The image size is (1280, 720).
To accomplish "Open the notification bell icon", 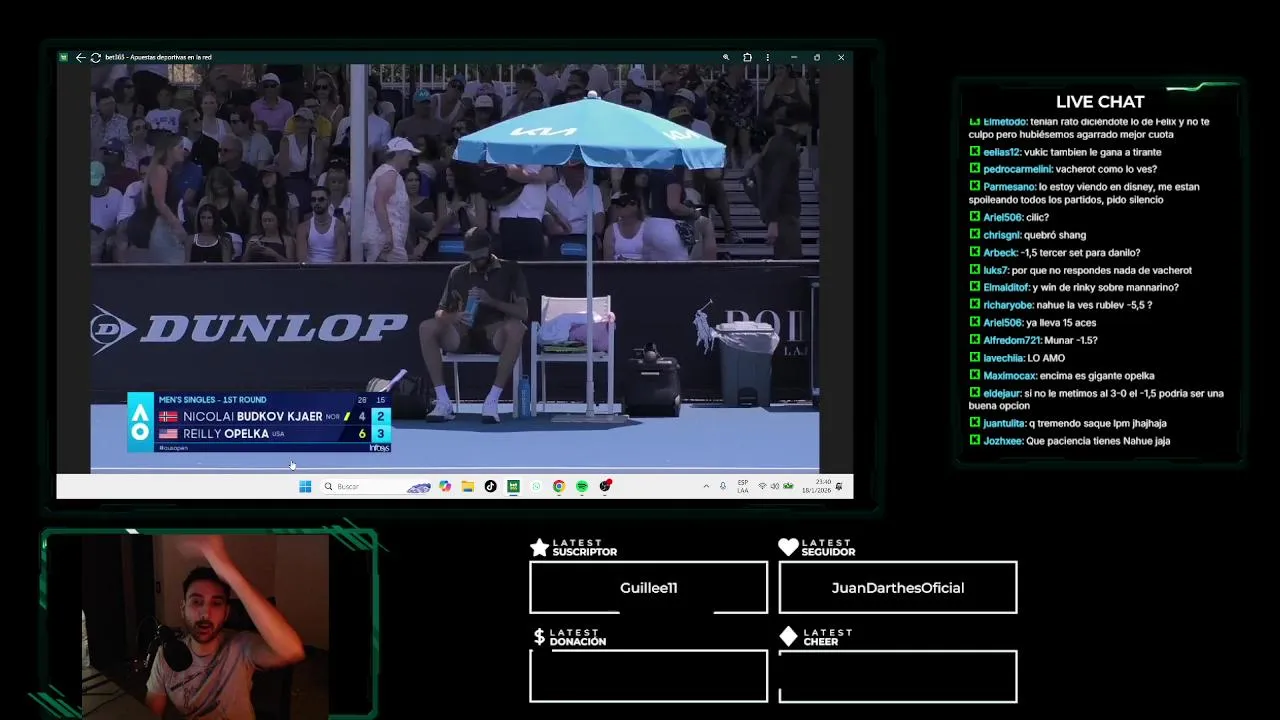I will [x=839, y=486].
